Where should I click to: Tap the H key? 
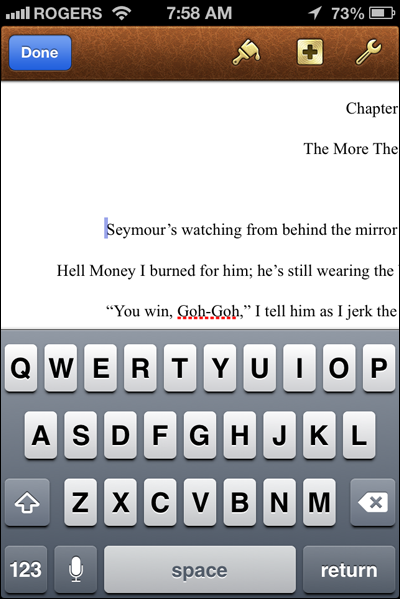240,435
